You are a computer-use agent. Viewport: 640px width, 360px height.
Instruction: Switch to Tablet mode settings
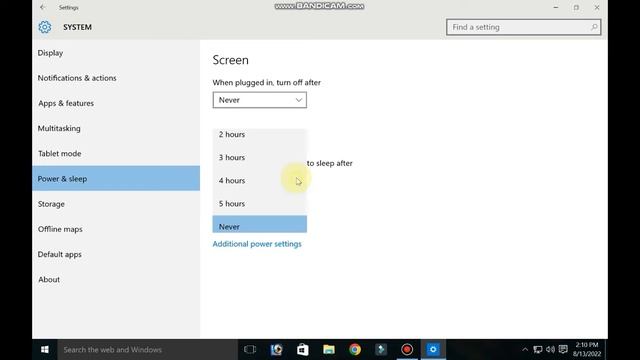(x=116, y=153)
